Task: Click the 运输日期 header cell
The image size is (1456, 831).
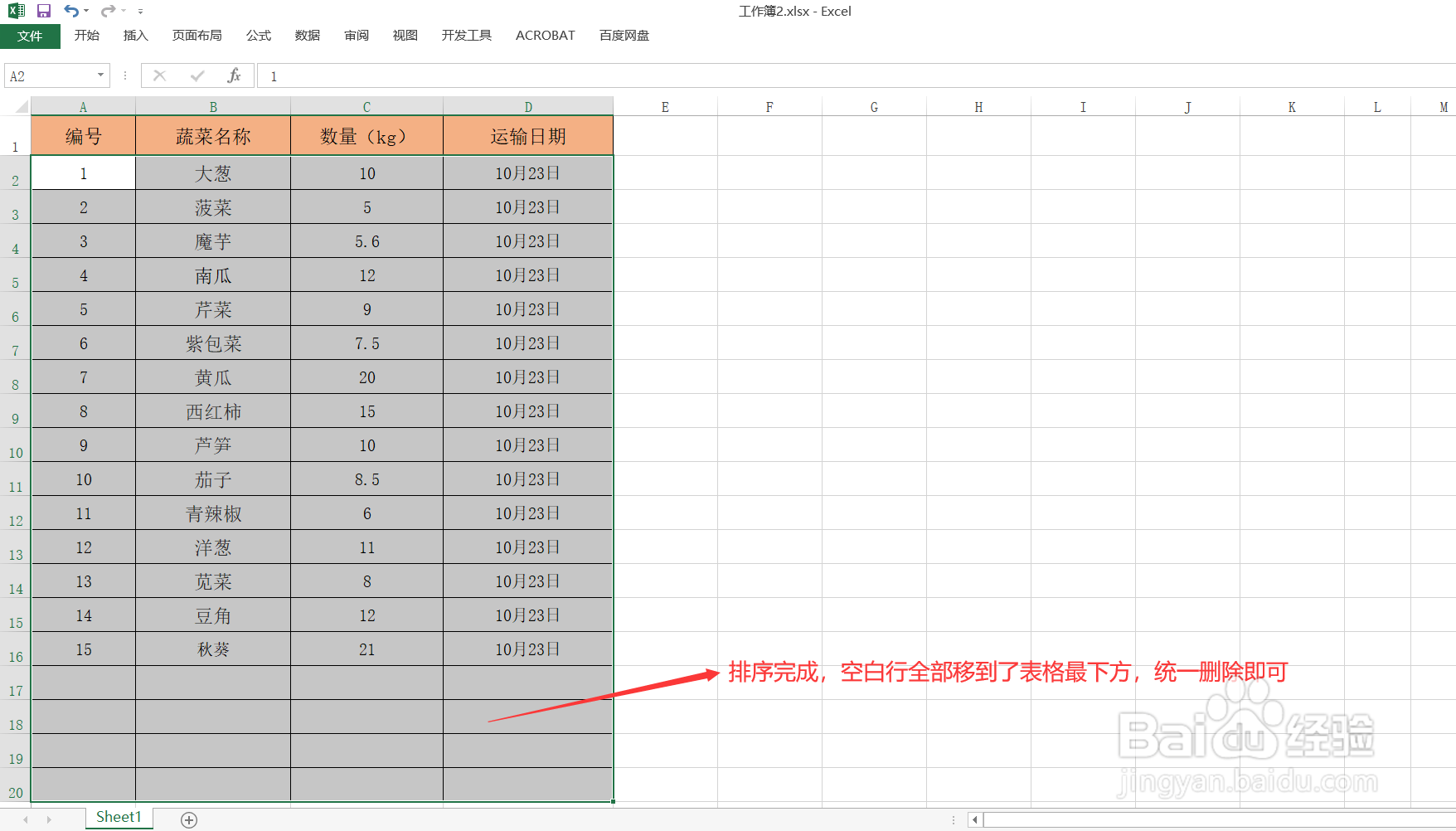Action: 528,136
